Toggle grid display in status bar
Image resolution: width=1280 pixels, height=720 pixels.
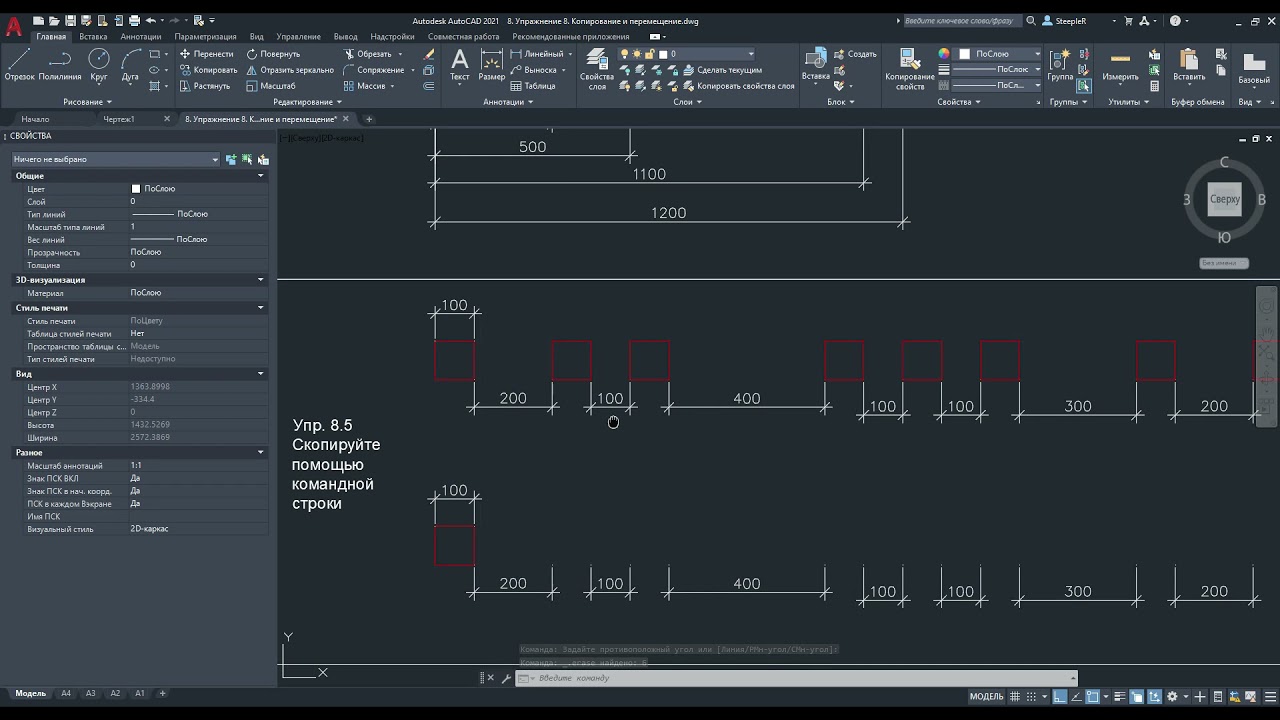point(1015,696)
